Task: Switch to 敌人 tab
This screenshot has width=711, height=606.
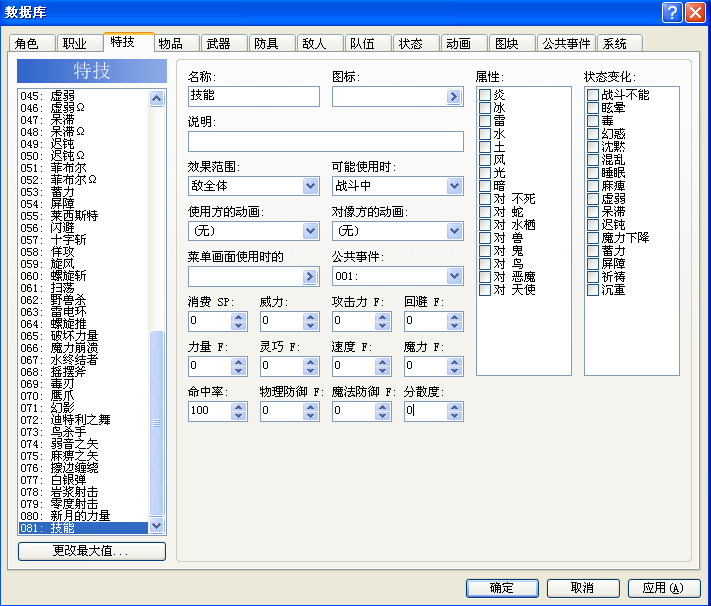Action: [320, 44]
